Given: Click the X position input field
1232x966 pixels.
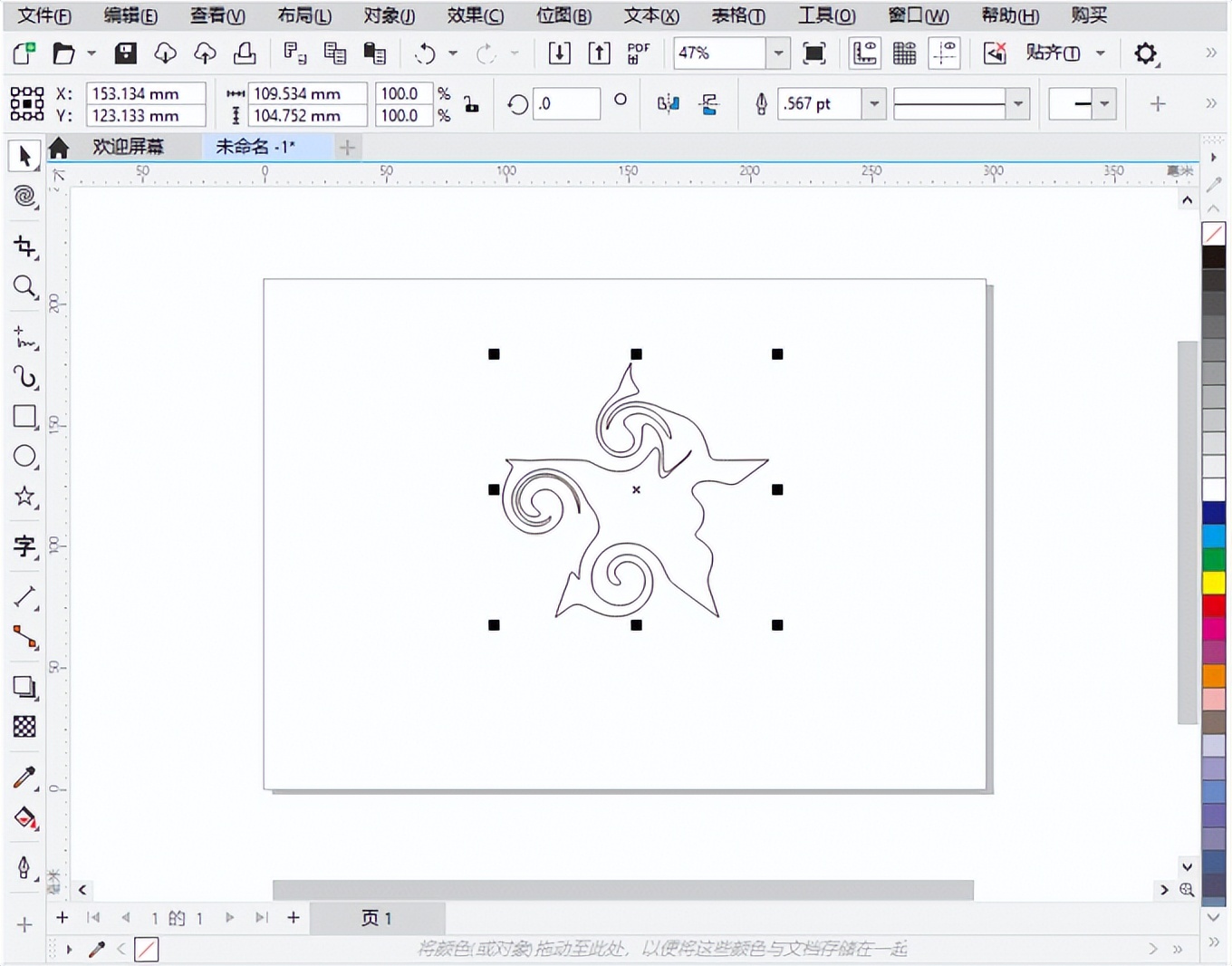Looking at the screenshot, I should (x=145, y=93).
